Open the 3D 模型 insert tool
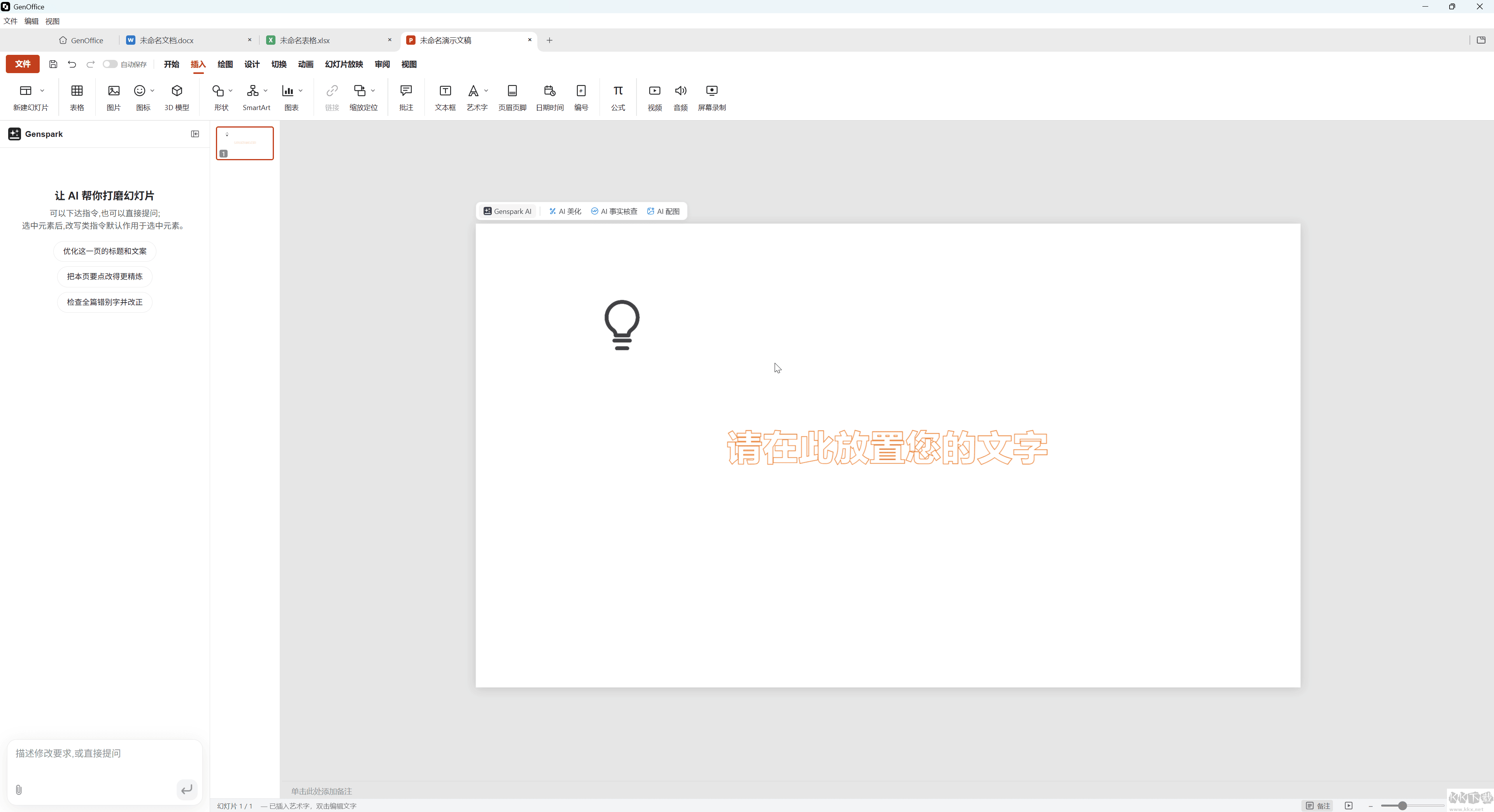The image size is (1494, 812). pyautogui.click(x=177, y=97)
